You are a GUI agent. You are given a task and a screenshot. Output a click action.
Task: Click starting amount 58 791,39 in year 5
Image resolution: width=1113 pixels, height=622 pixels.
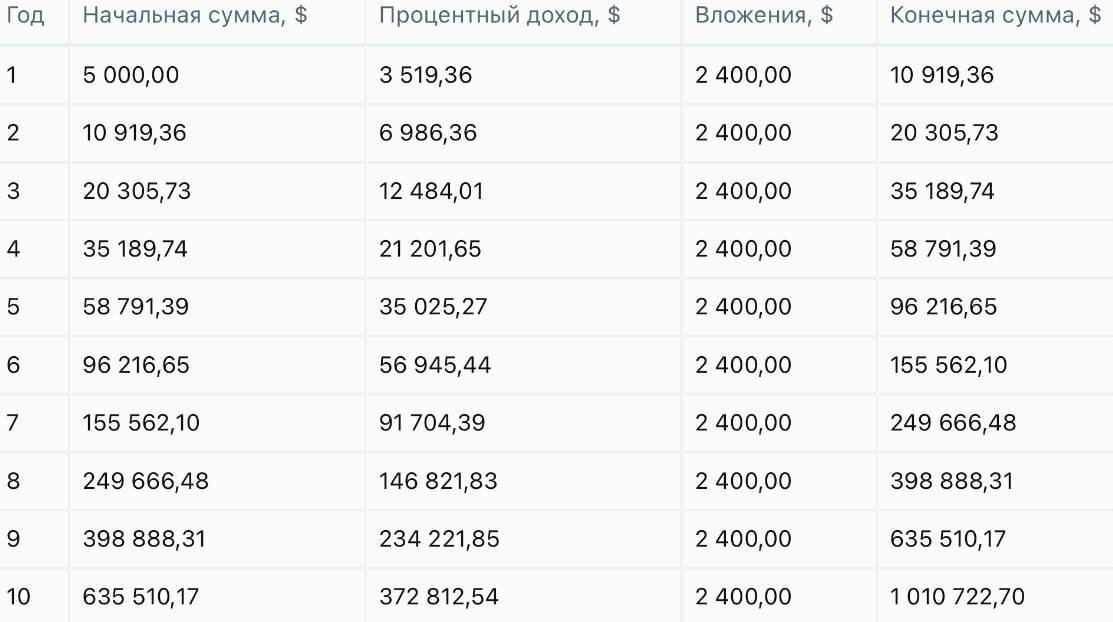click(x=136, y=307)
